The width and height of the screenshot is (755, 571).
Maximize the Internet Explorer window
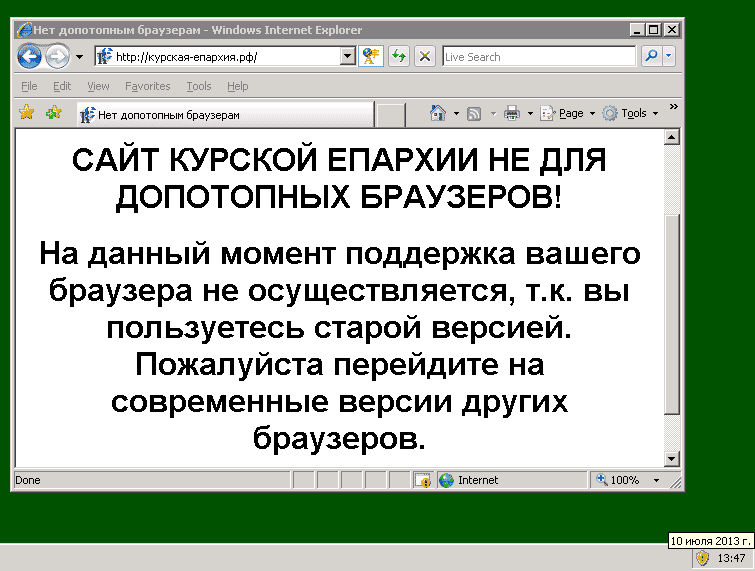point(654,30)
